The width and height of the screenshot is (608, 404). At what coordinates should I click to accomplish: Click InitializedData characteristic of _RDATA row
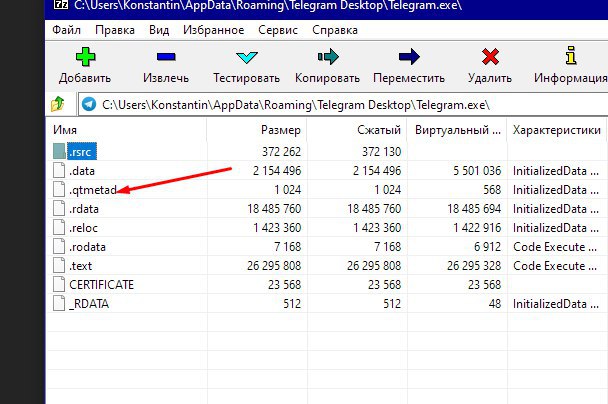(556, 304)
